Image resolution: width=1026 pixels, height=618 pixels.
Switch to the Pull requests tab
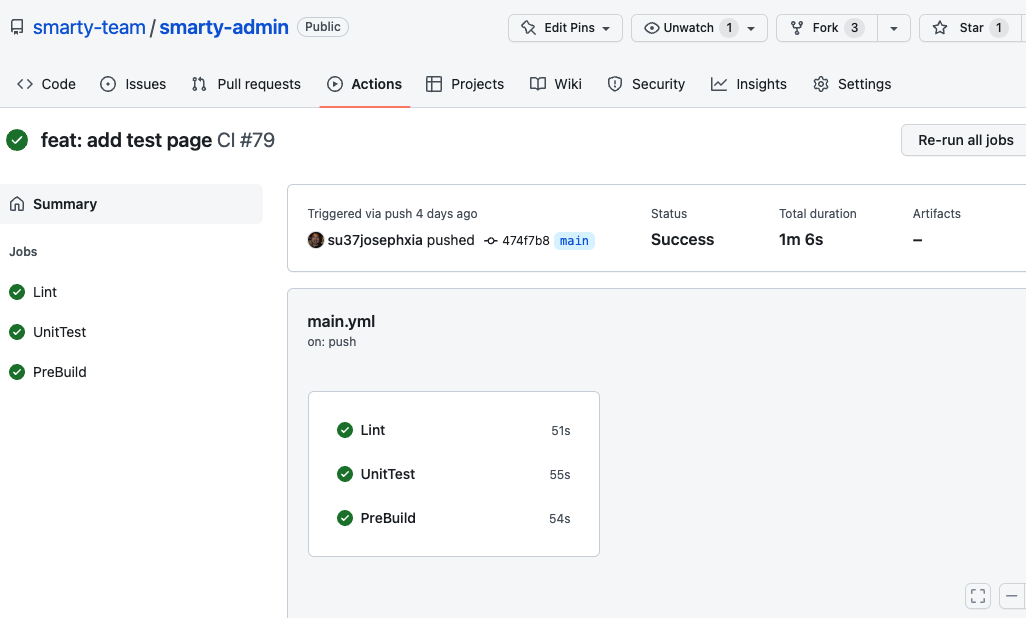pyautogui.click(x=246, y=84)
